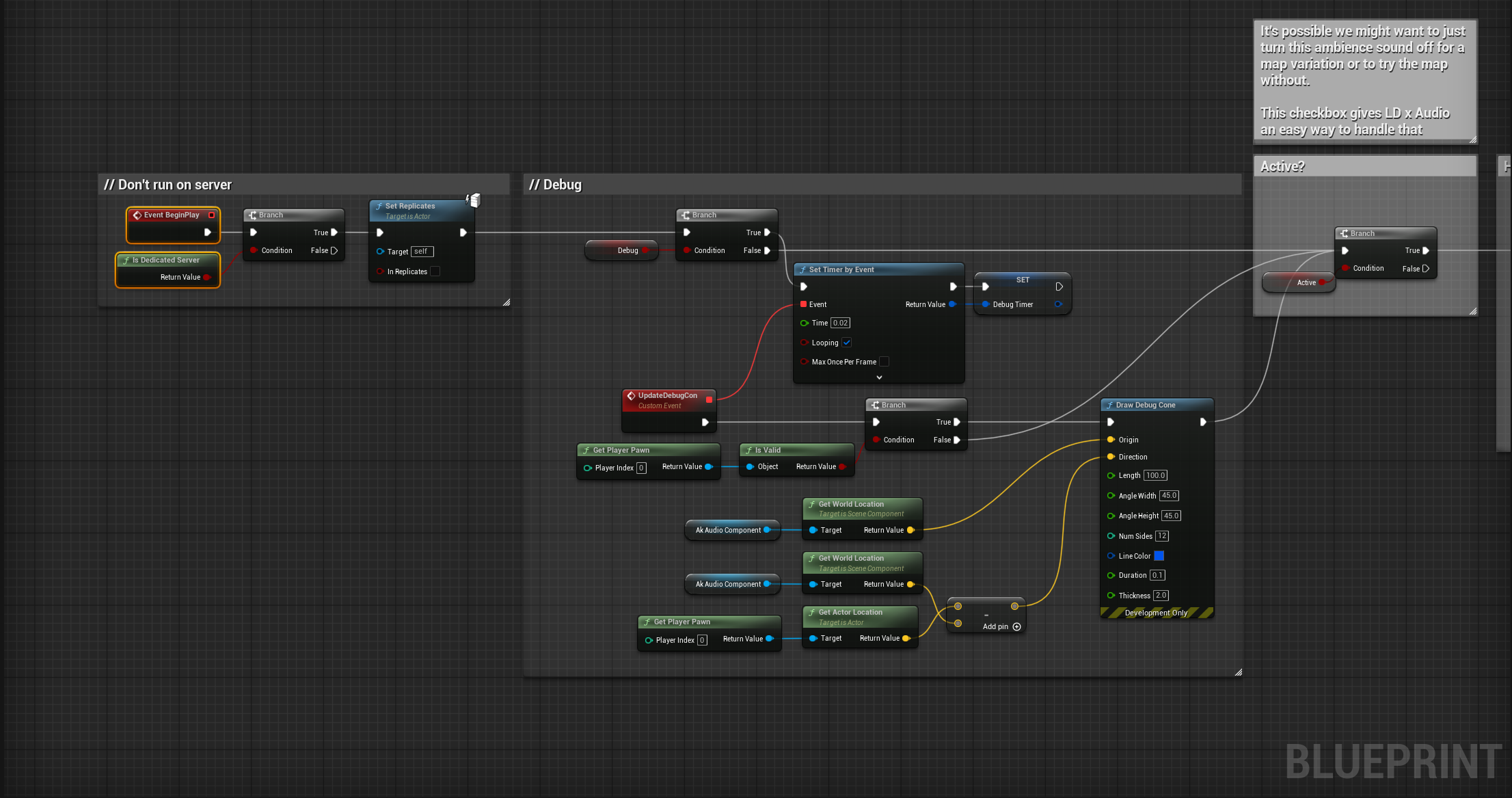Image resolution: width=1512 pixels, height=798 pixels.
Task: Click Add pin plus icon on subtract node
Action: (x=1016, y=626)
